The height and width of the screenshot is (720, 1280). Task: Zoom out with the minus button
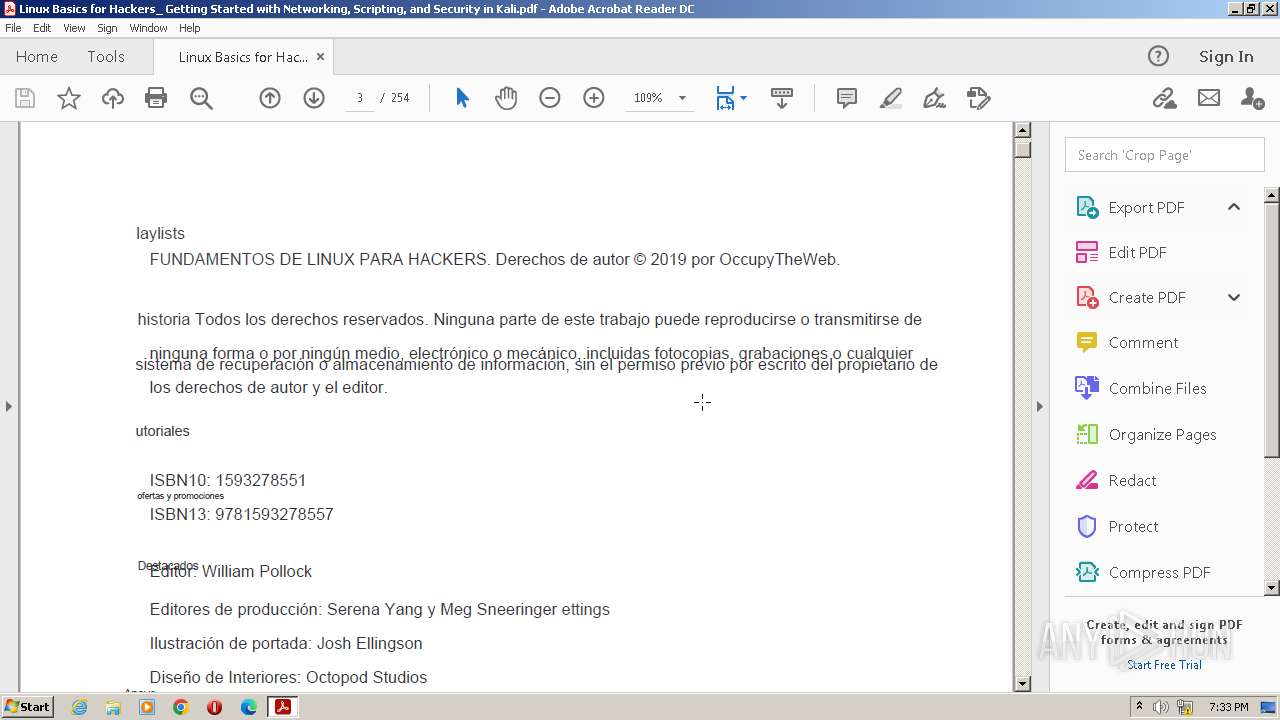pos(550,98)
